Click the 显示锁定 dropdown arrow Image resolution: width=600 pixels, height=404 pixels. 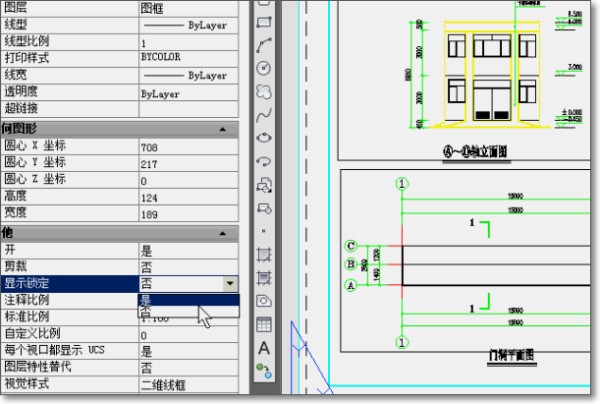(x=231, y=284)
